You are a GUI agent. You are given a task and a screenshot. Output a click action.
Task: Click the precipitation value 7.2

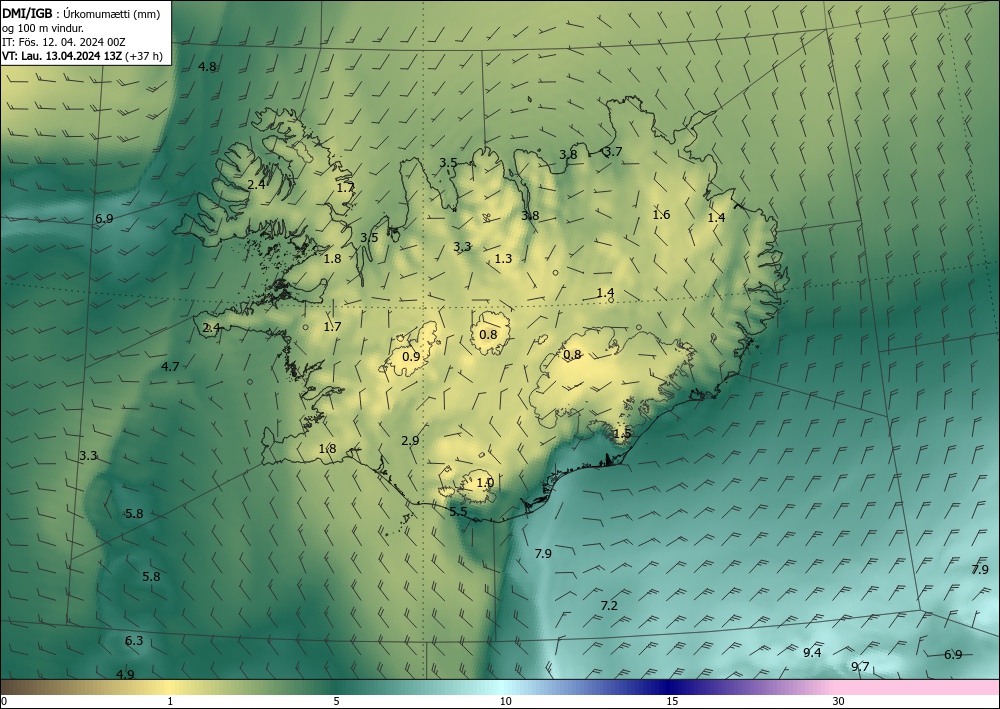pyautogui.click(x=609, y=605)
